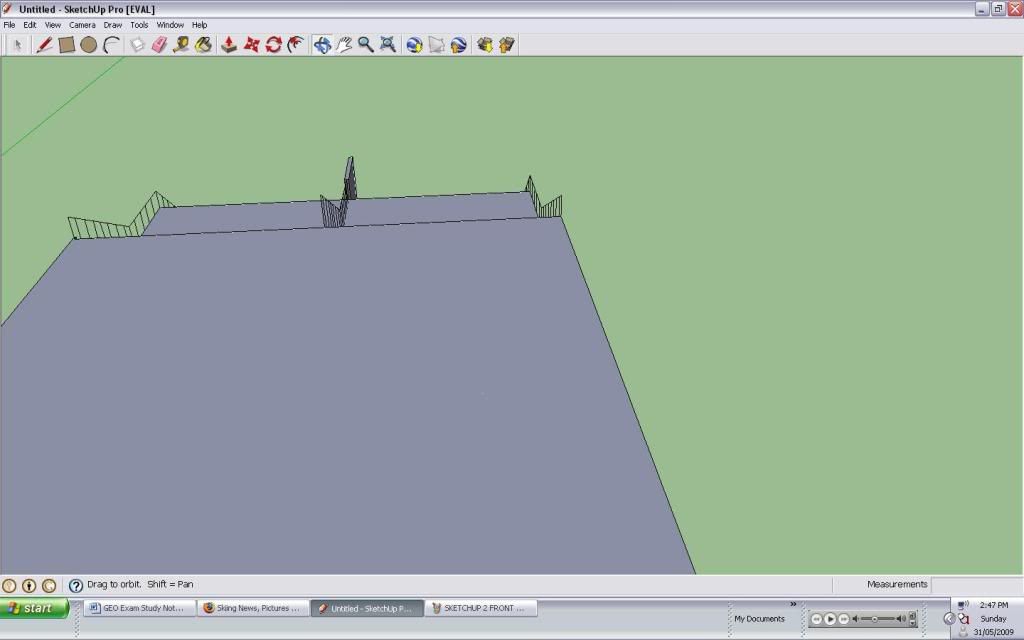
Task: Enable the Rotate tool
Action: pos(274,44)
